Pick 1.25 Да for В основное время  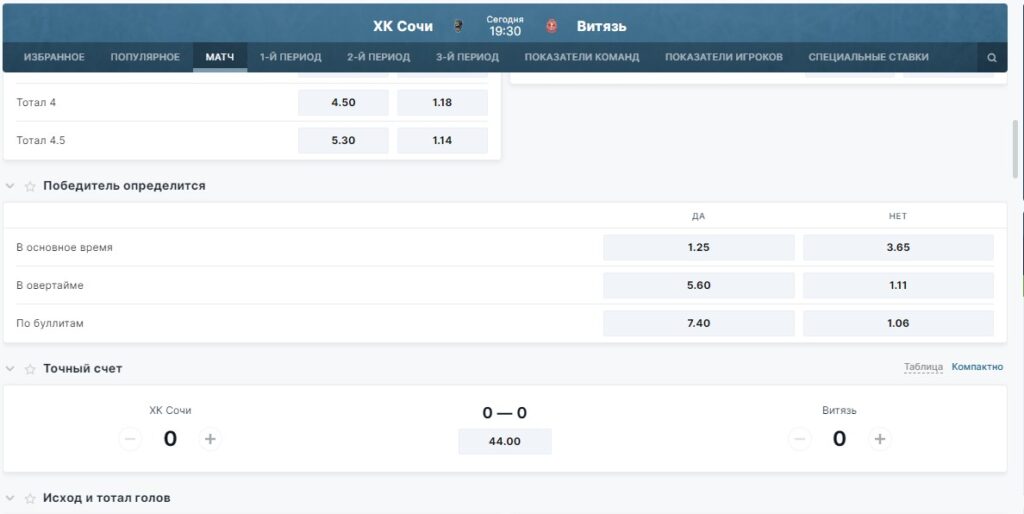click(x=699, y=248)
